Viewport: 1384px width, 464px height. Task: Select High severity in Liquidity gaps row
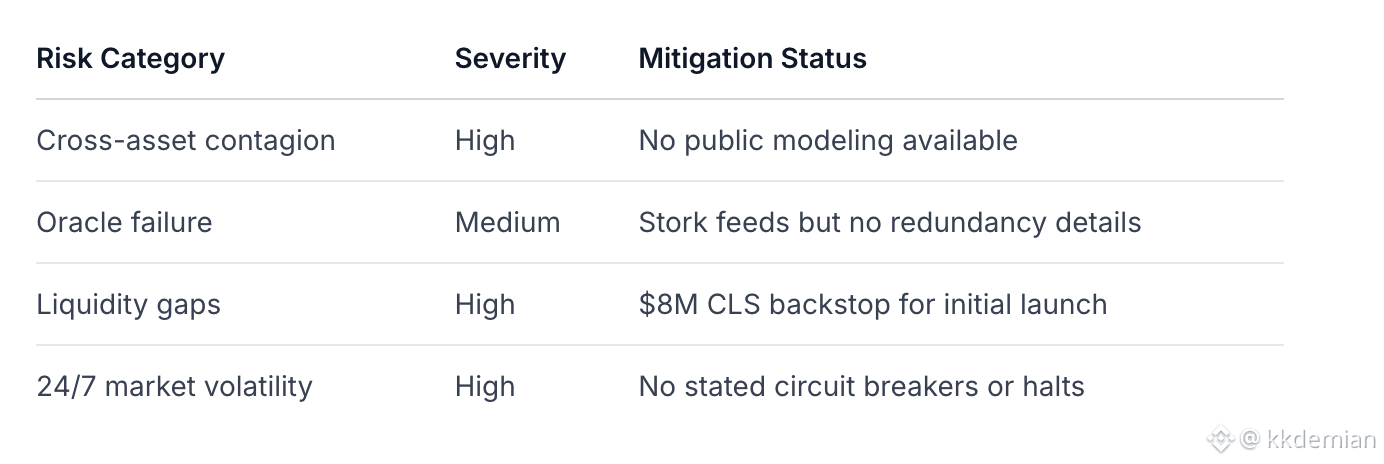pos(485,304)
